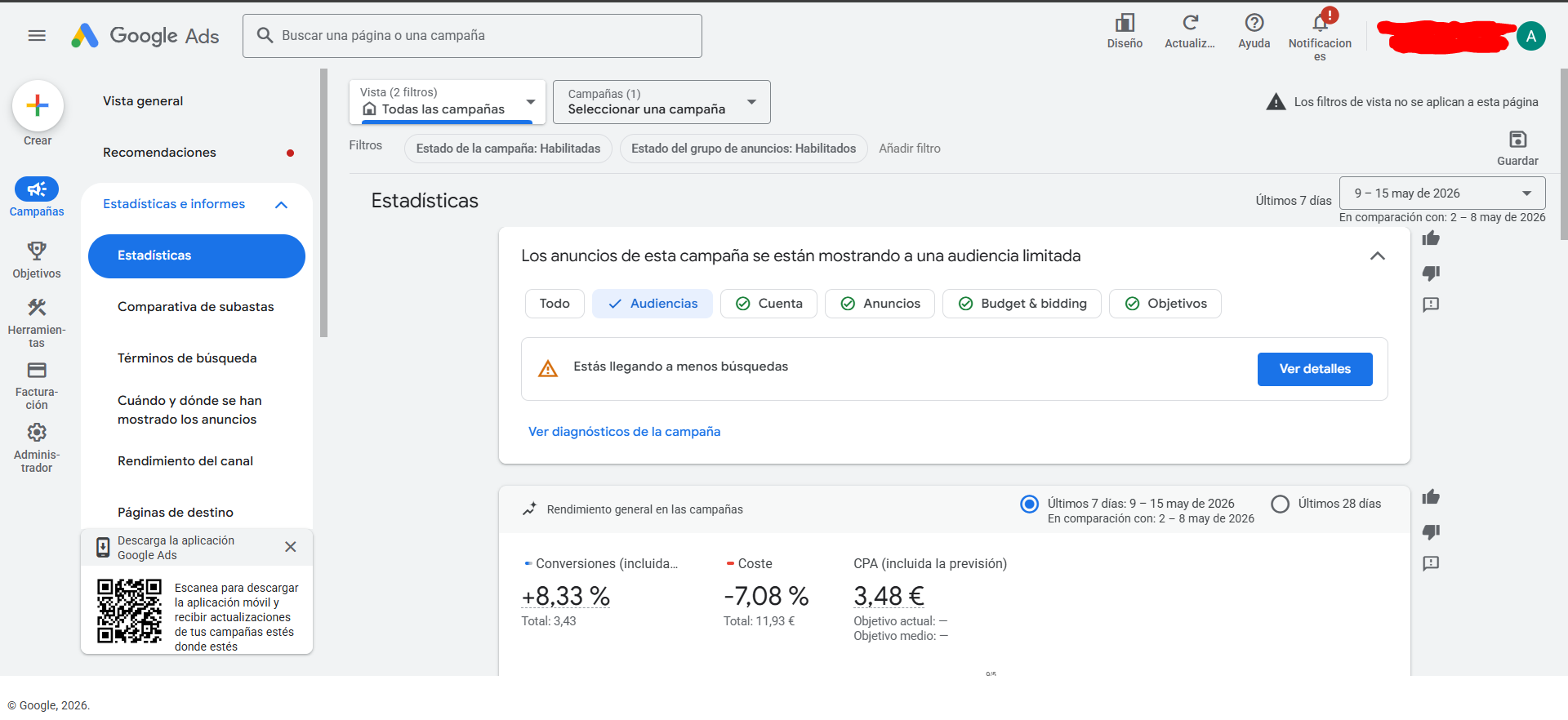Click the search magnifier icon
Image resolution: width=1568 pixels, height=720 pixels.
point(265,35)
